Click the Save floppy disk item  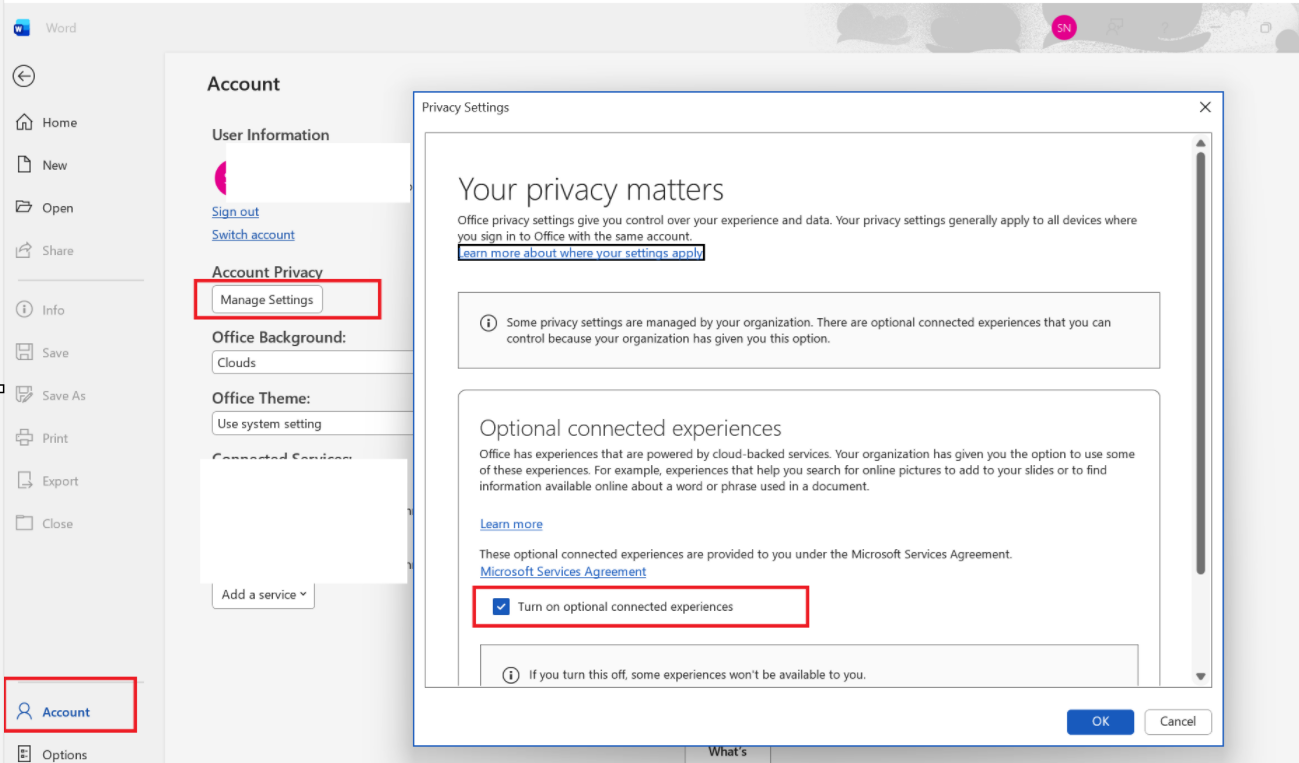pyautogui.click(x=43, y=352)
